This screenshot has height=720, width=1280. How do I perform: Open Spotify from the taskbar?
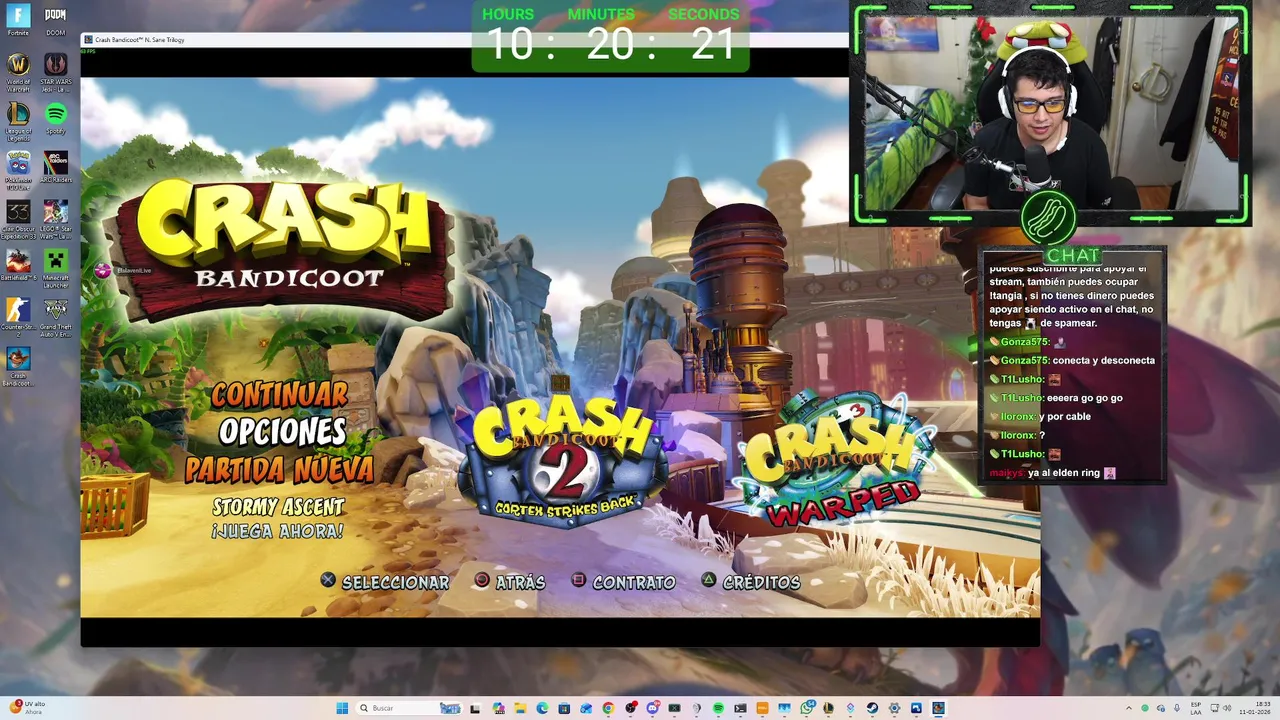point(718,708)
